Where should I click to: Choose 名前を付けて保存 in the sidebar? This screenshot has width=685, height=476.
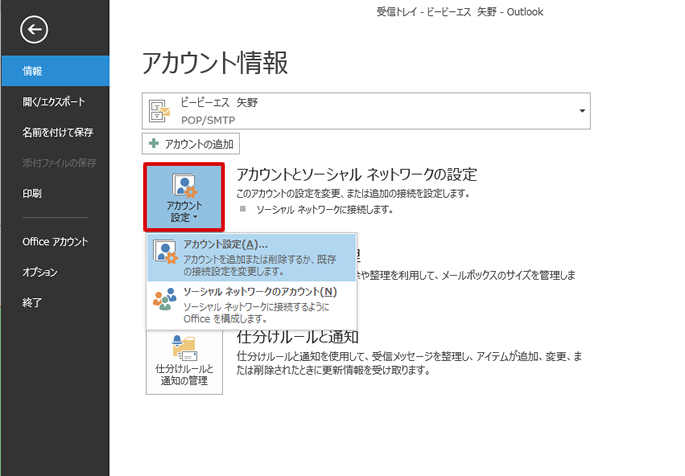pos(58,132)
